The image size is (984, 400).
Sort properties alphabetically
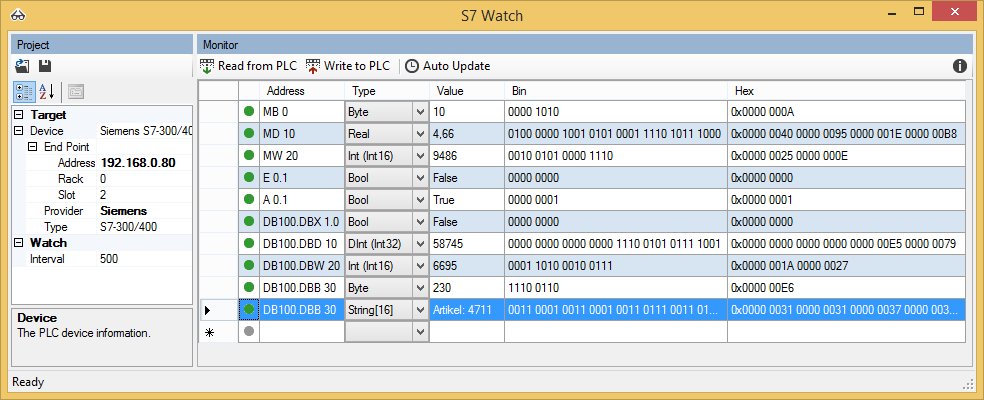click(46, 92)
